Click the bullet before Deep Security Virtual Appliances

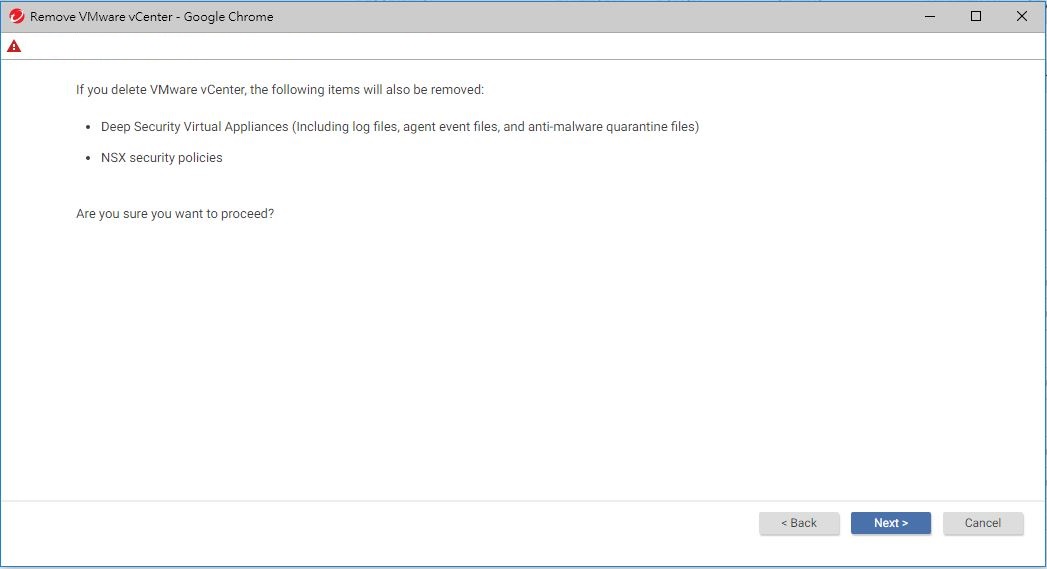click(x=89, y=128)
